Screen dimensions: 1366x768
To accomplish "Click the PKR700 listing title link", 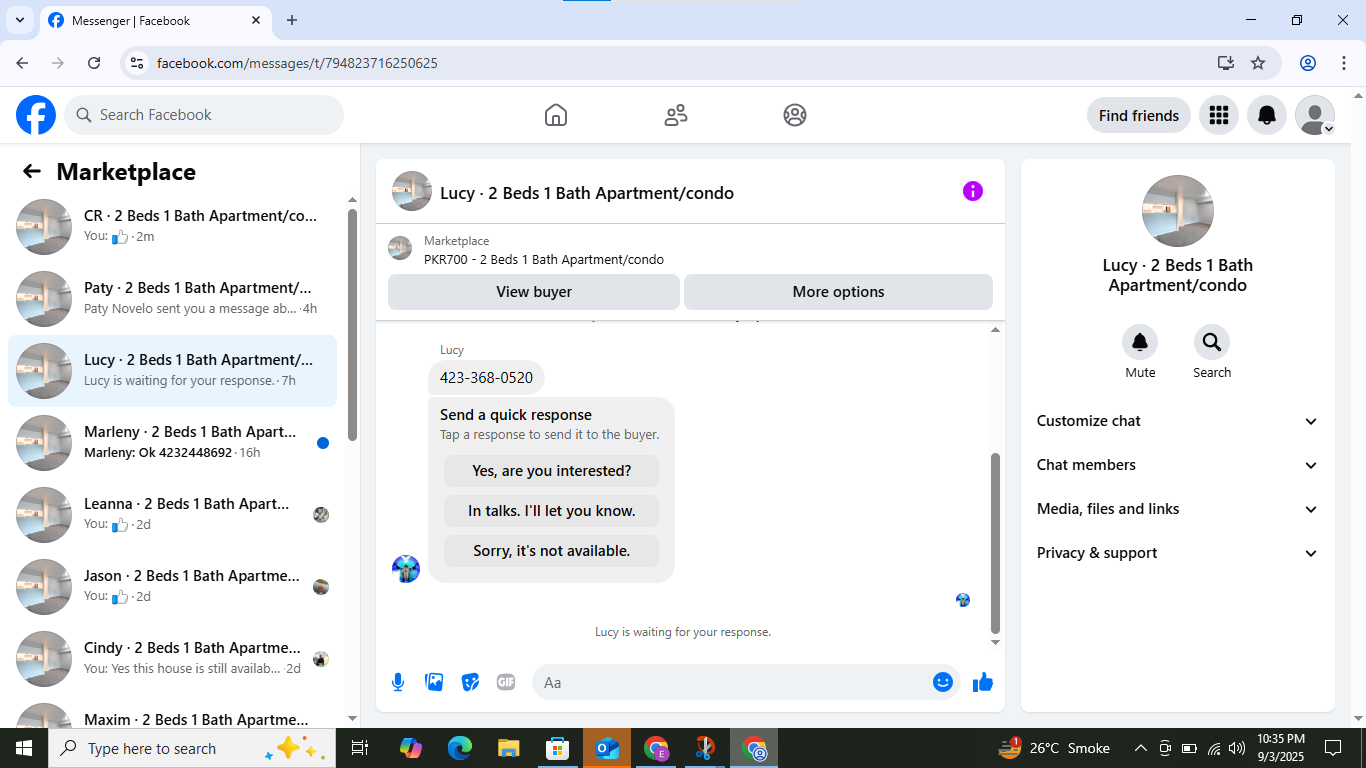I will click(x=544, y=259).
